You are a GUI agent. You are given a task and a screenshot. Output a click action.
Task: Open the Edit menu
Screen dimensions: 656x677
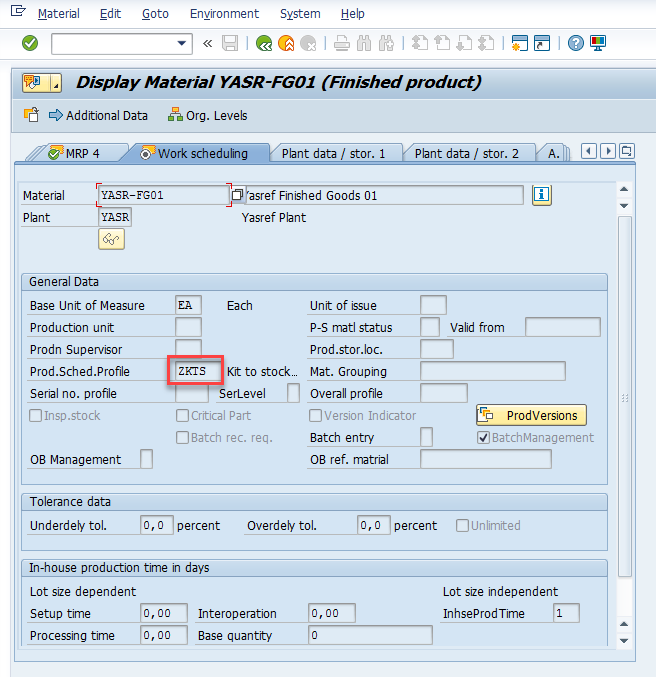point(110,14)
